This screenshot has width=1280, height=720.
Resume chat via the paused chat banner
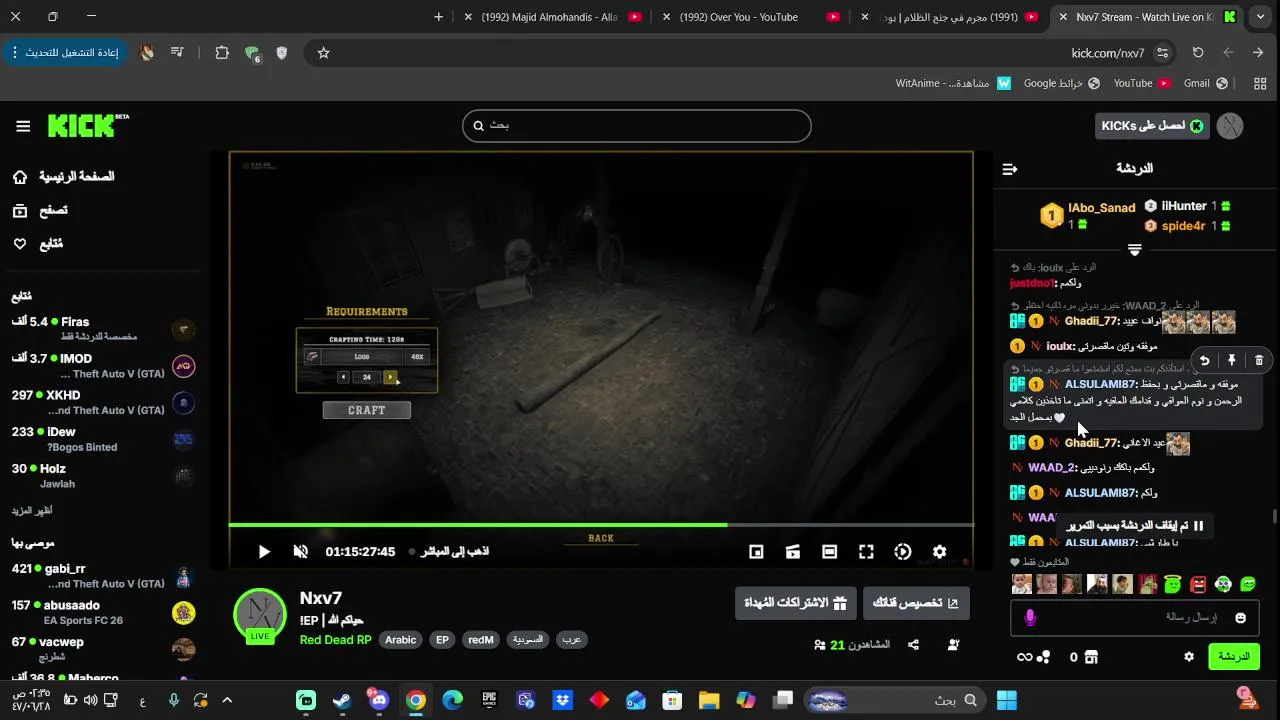(x=1134, y=525)
